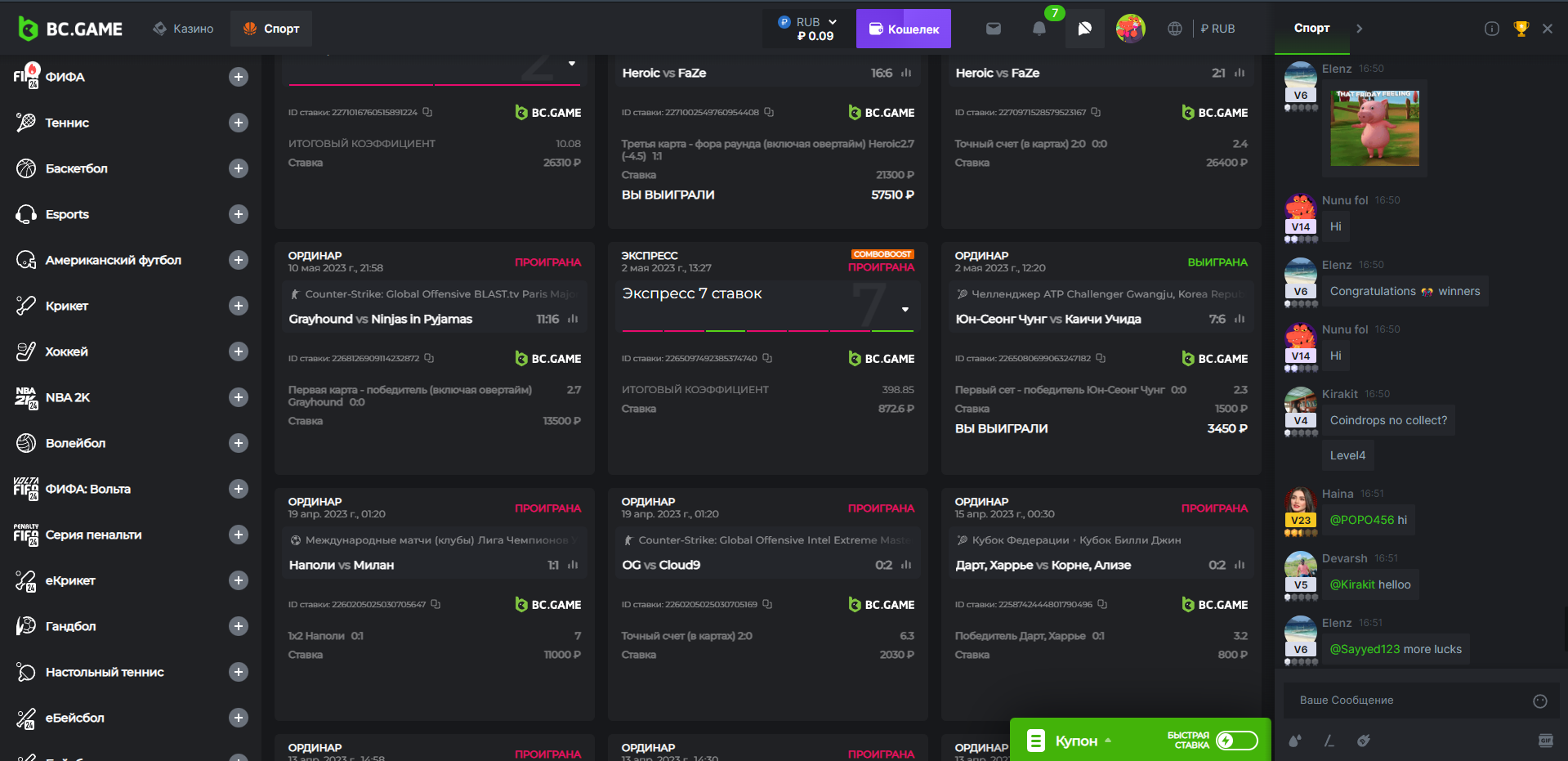1568x761 pixels.
Task: Close the chat panel
Action: [1548, 29]
